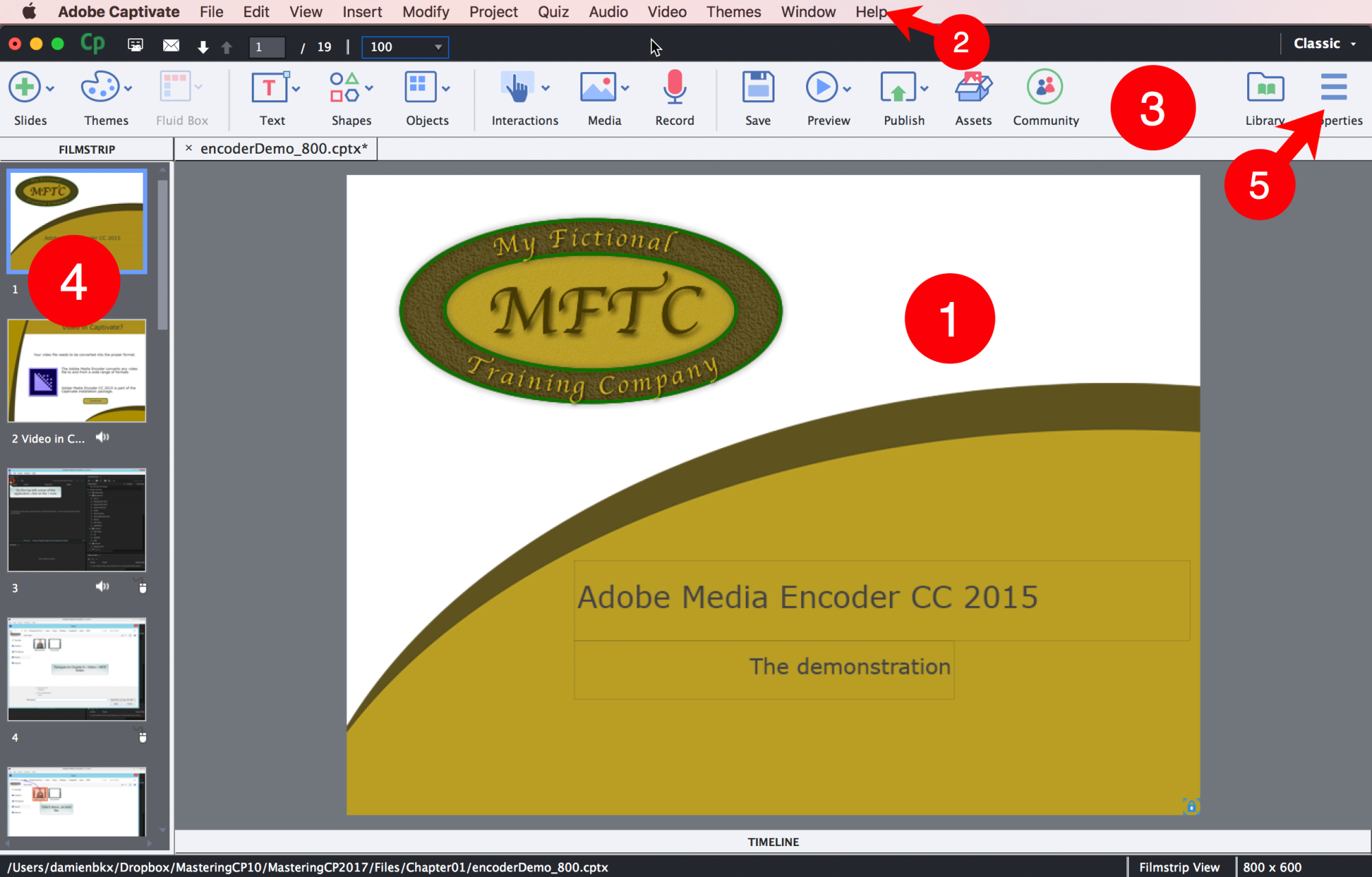
Task: Click the Objects tool icon
Action: coord(420,87)
